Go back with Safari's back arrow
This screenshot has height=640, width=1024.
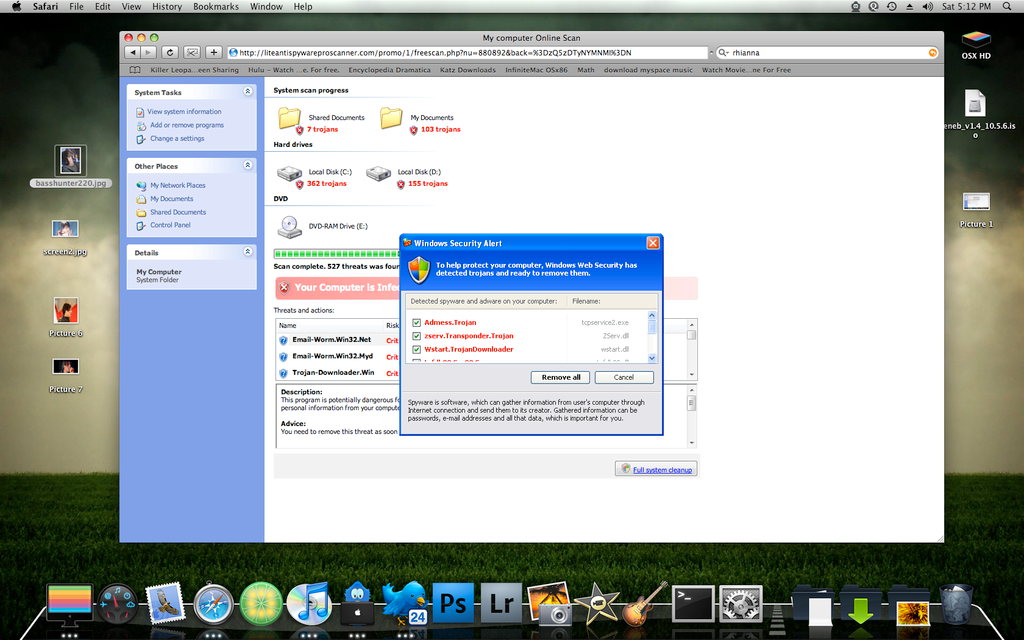coord(133,52)
